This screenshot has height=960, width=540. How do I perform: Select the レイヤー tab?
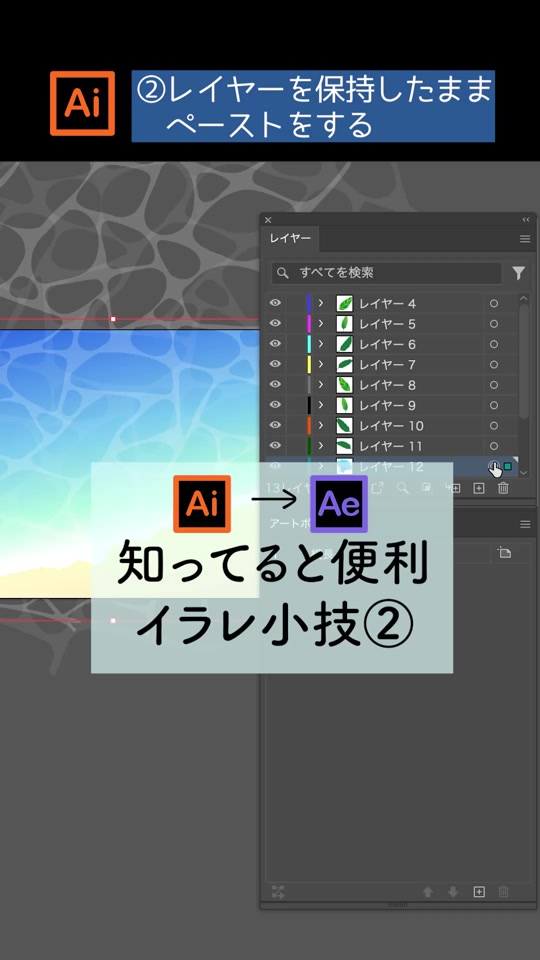tap(290, 239)
